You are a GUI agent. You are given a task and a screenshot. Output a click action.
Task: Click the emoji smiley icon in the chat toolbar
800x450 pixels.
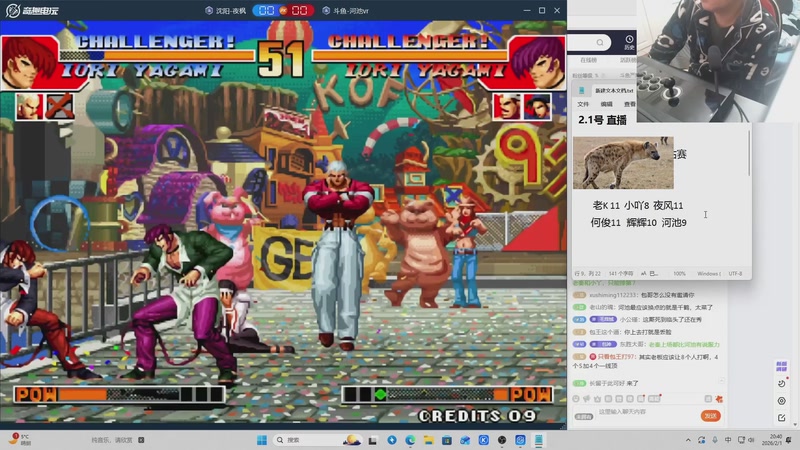pos(576,398)
